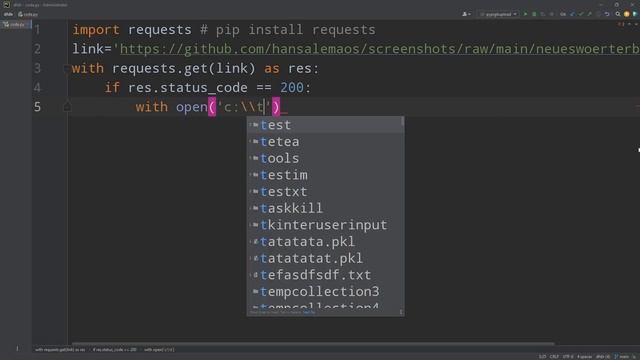Open the '4 spaces' indent setting

[584, 357]
